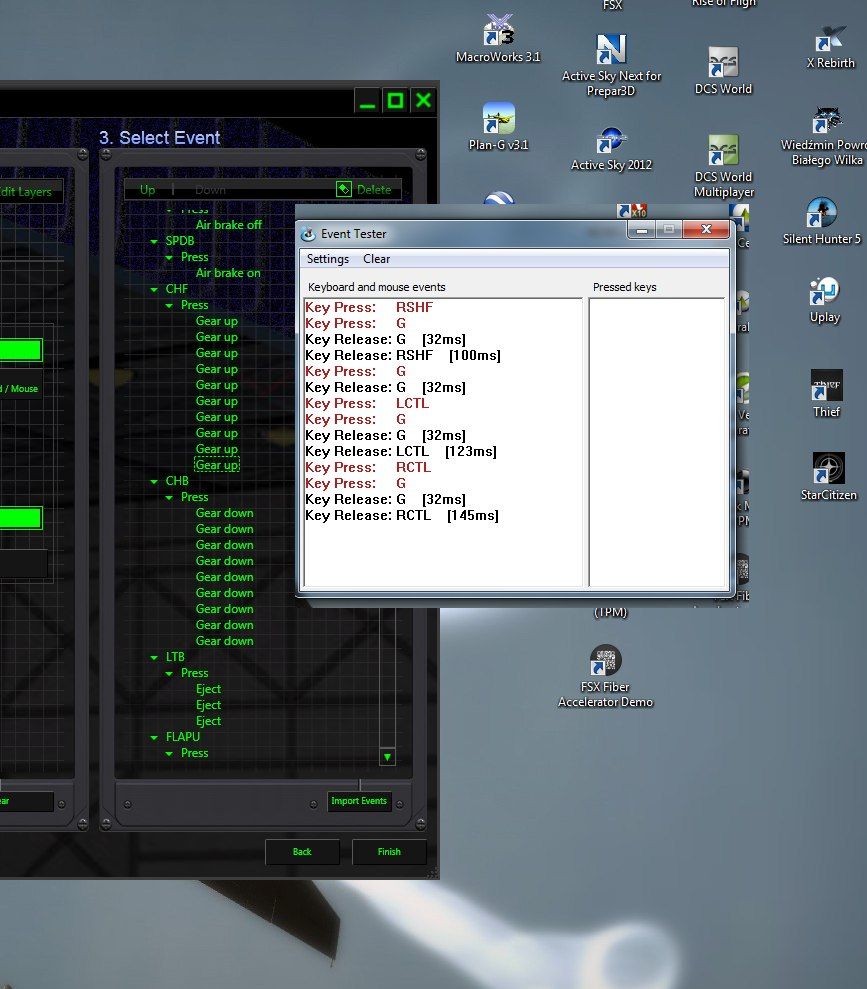Screen dimensions: 867x989
Task: Click Delete above the event list
Action: pos(366,189)
